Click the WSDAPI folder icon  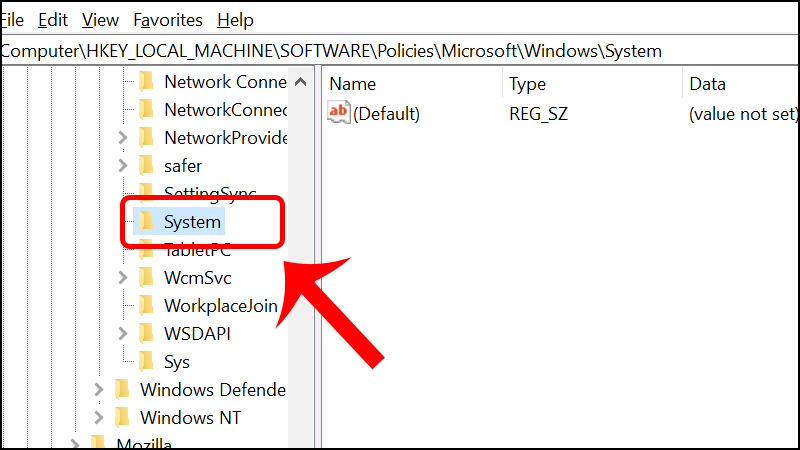146,333
